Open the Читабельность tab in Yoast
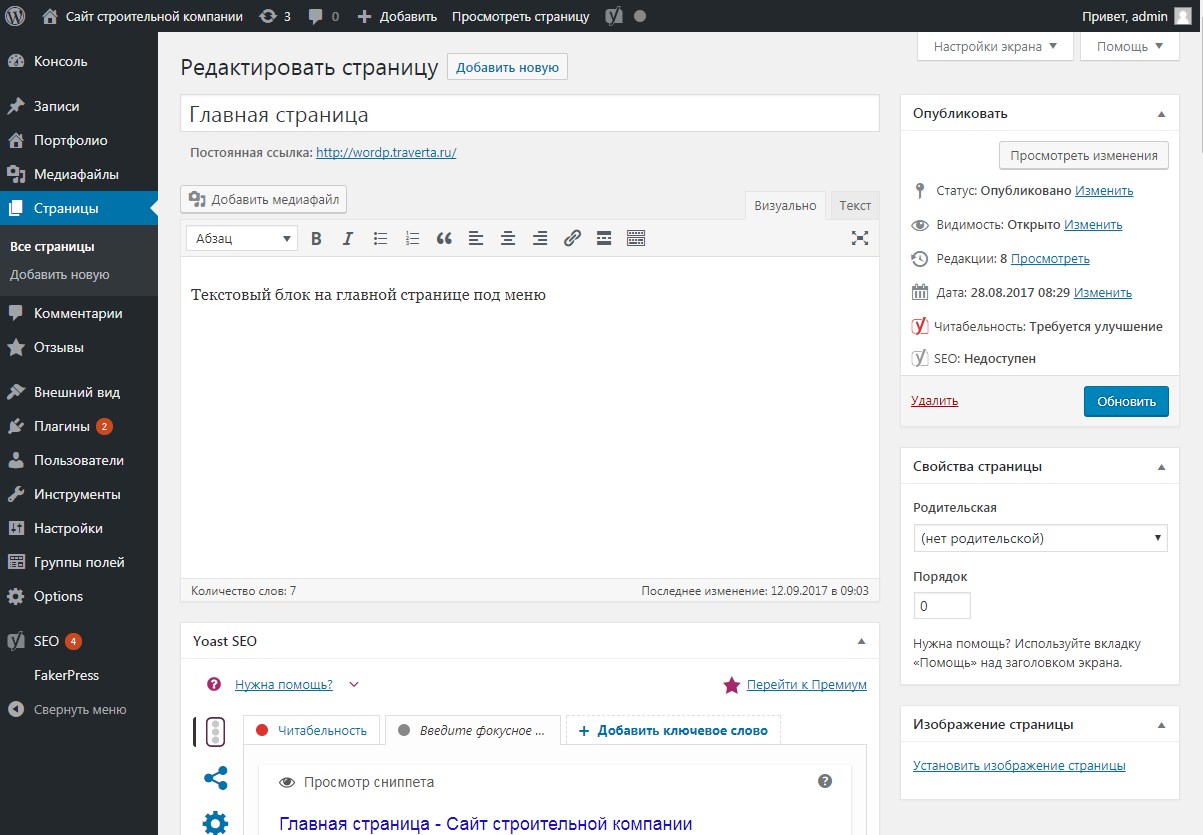Viewport: 1203px width, 835px height. click(312, 730)
